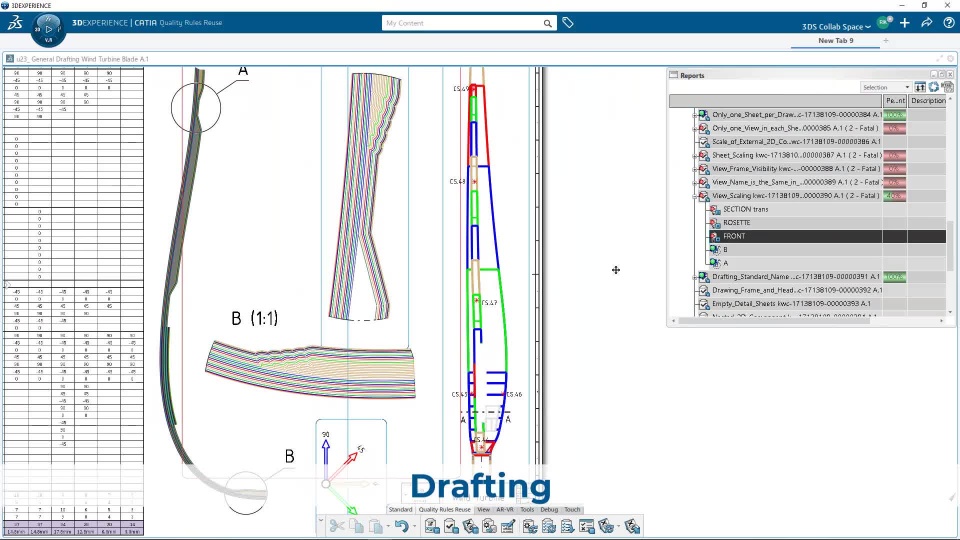The image size is (960, 540).
Task: Click the gear refresh rule icon in the toolbar
Action: (530, 526)
